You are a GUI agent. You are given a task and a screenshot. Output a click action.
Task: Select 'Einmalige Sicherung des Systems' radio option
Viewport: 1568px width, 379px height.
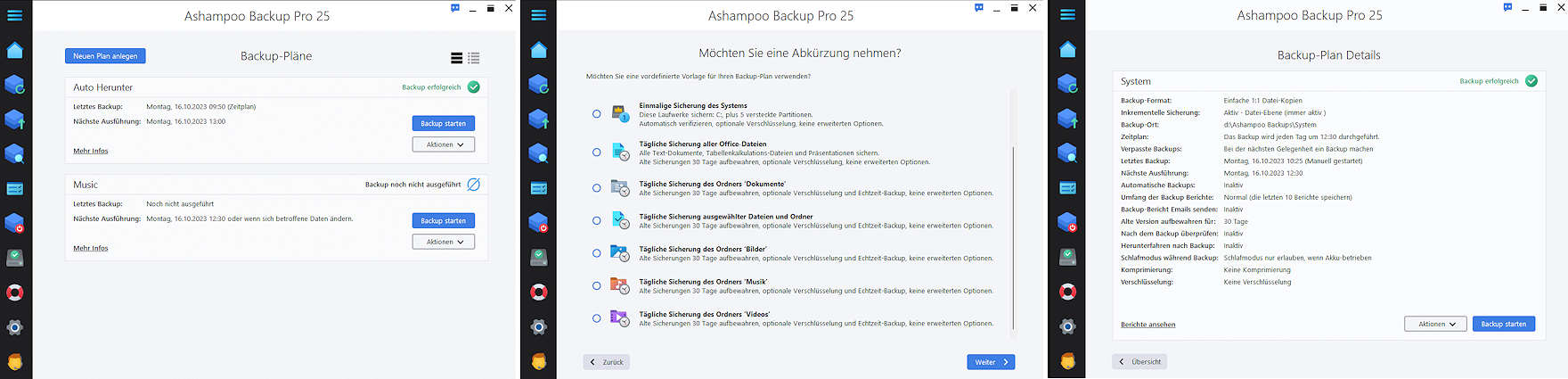point(597,114)
